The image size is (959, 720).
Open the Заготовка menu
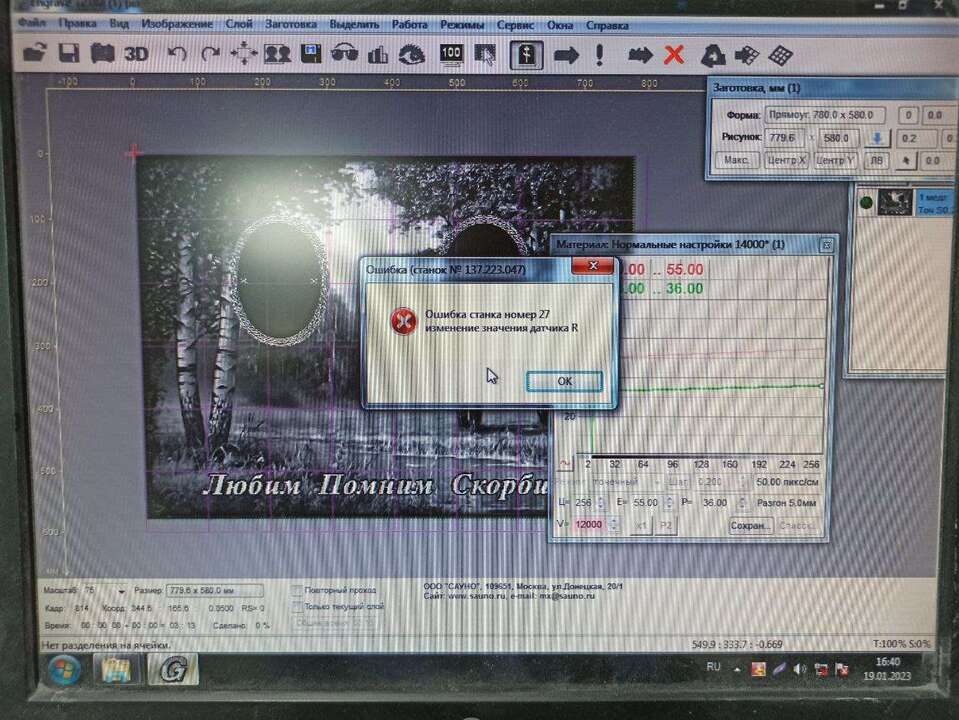292,23
